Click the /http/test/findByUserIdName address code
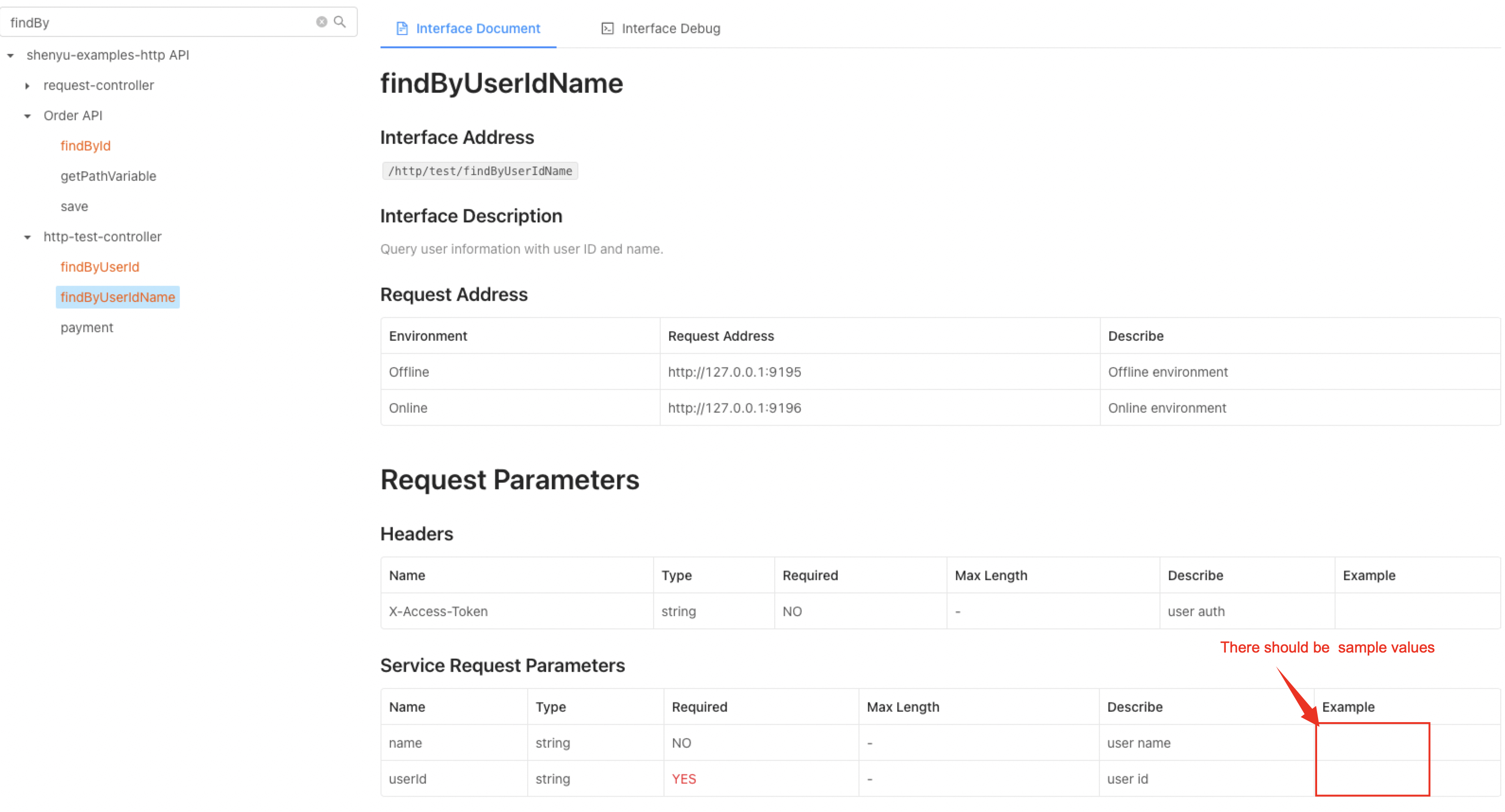This screenshot has width=1505, height=812. (480, 171)
